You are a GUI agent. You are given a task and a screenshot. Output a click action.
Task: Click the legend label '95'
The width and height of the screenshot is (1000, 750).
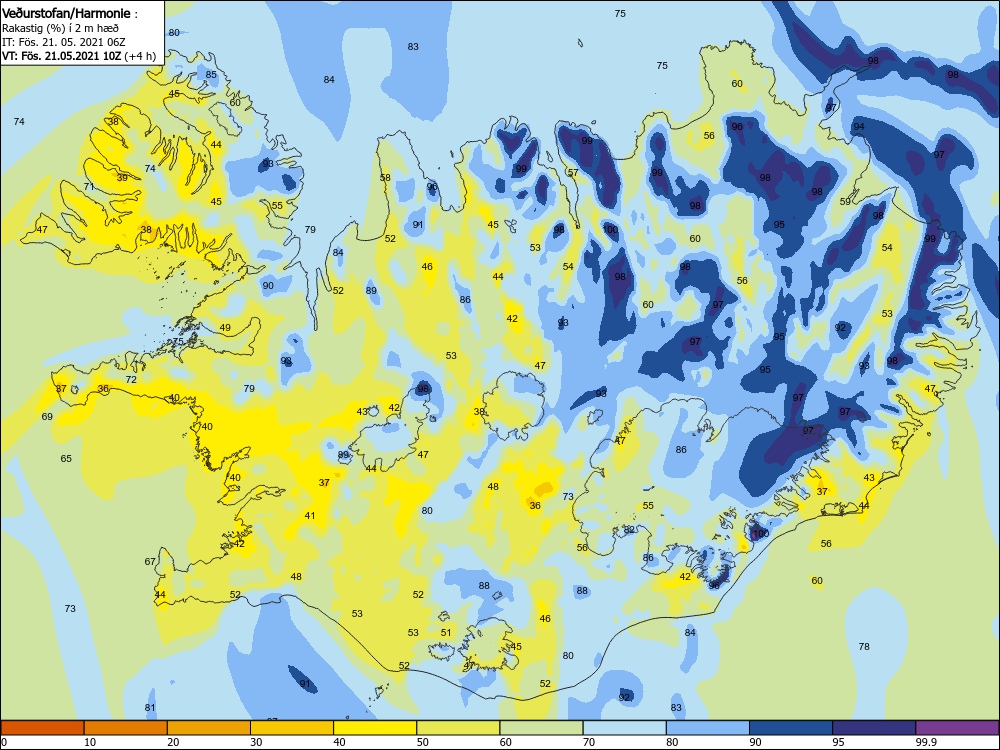pyautogui.click(x=838, y=742)
